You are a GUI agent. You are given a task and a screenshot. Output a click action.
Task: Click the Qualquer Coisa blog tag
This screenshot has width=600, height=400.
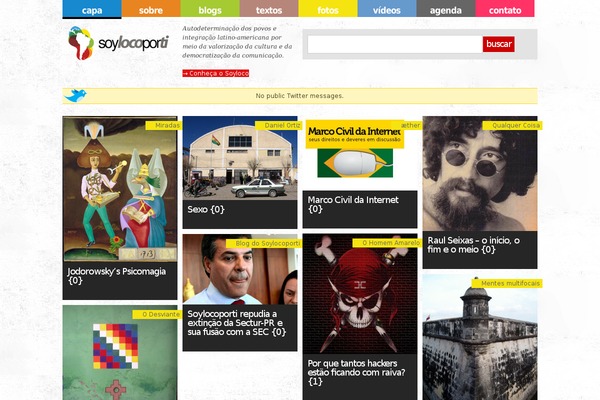point(512,125)
